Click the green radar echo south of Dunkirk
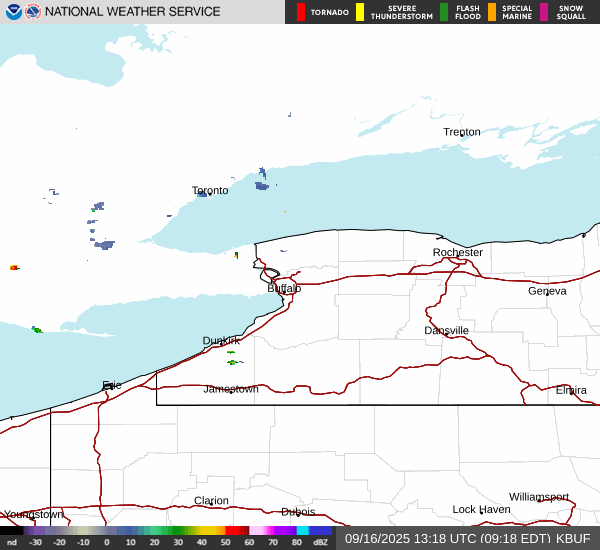Viewport: 600px width, 550px height. point(232,362)
